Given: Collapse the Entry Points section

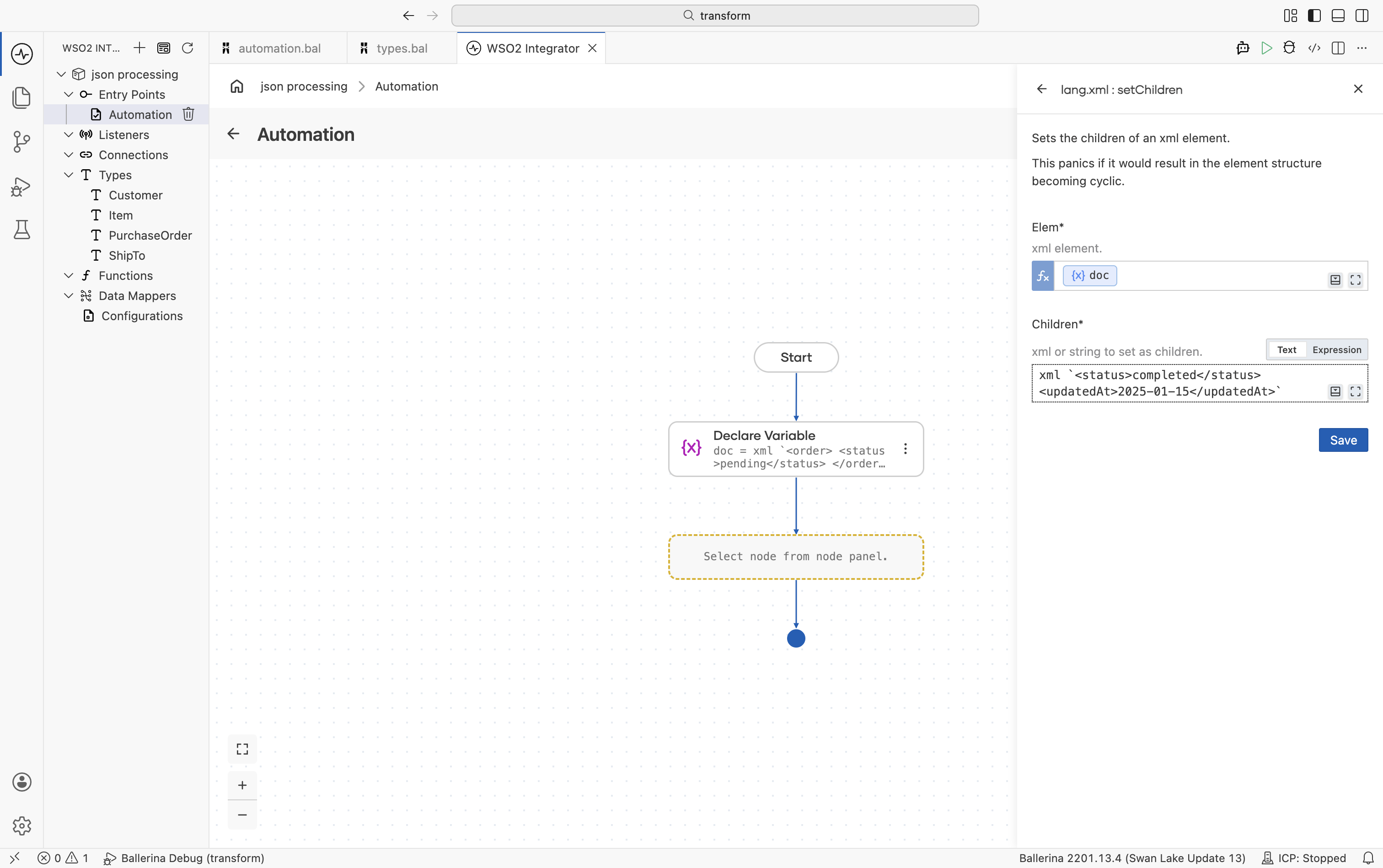Looking at the screenshot, I should click(x=68, y=94).
